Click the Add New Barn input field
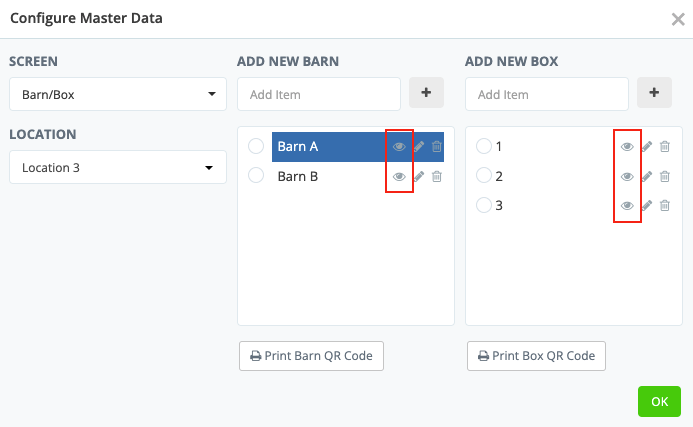693x427 pixels. click(x=319, y=94)
